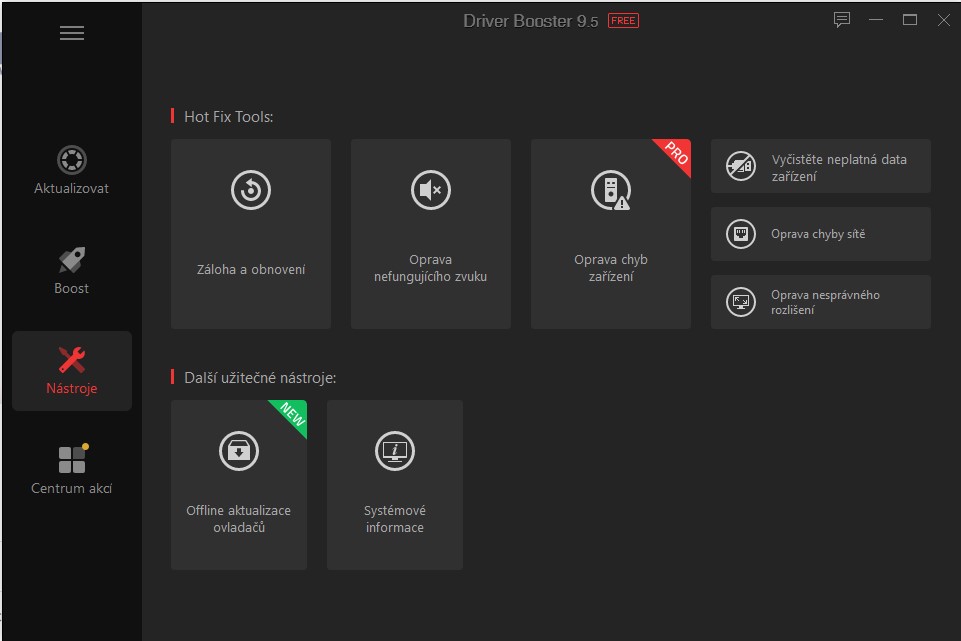The height and width of the screenshot is (641, 961).
Task: Open Oprava chyb zařízení tool
Action: click(x=610, y=234)
